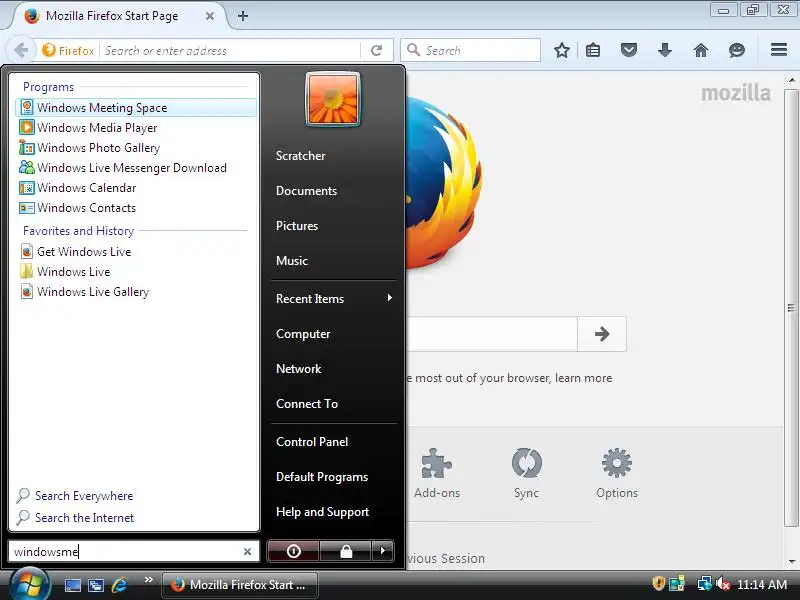Click the lock computer button
Viewport: 800px width, 600px height.
pos(346,551)
